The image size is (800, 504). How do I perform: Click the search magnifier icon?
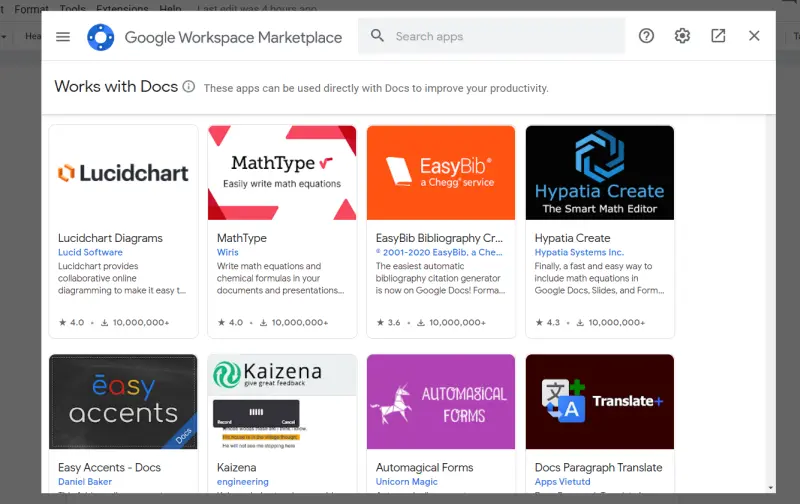pos(377,36)
